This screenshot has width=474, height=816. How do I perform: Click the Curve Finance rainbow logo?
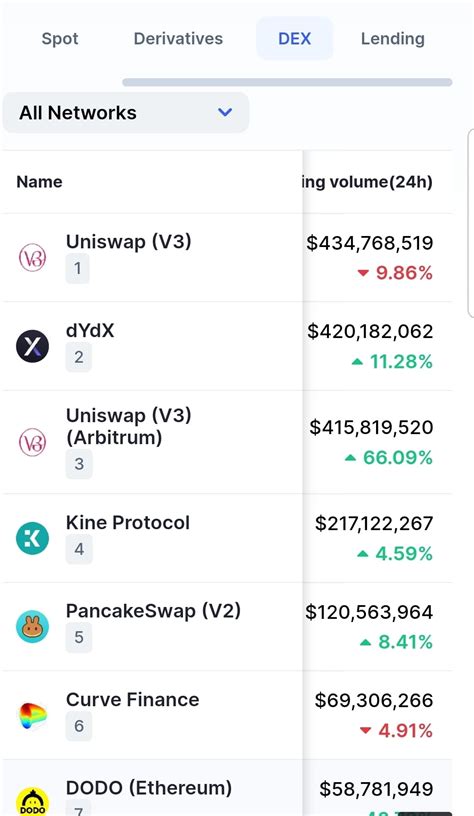[32, 716]
